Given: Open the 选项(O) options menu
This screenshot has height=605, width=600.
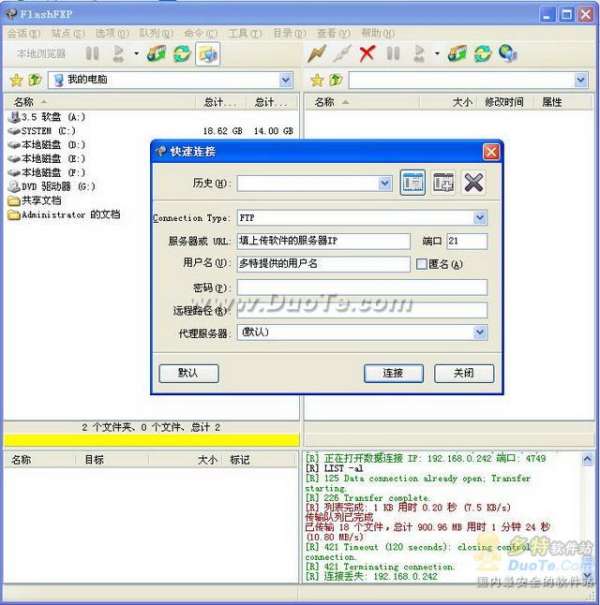Looking at the screenshot, I should point(112,34).
